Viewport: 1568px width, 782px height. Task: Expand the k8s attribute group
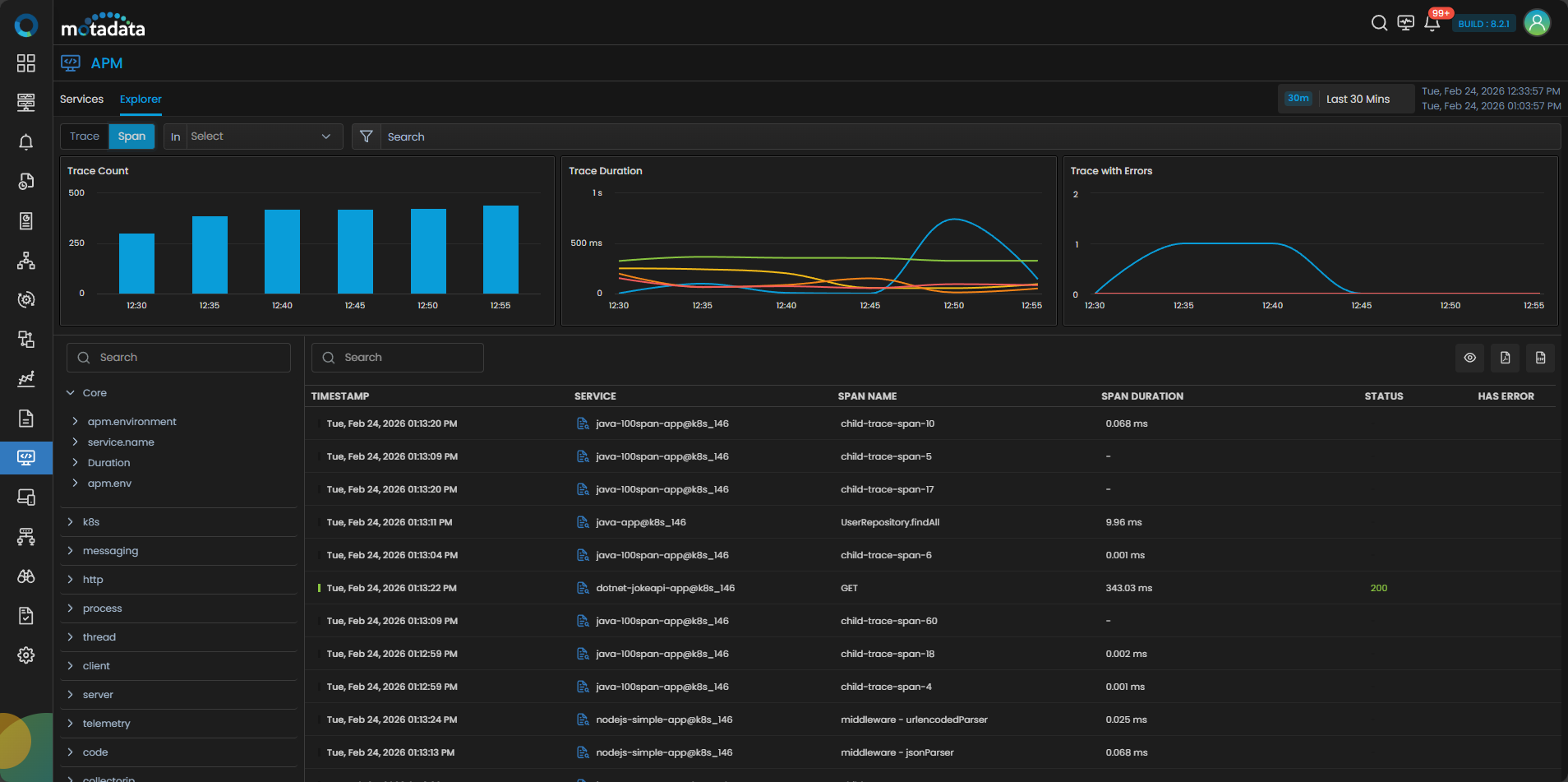pyautogui.click(x=71, y=522)
